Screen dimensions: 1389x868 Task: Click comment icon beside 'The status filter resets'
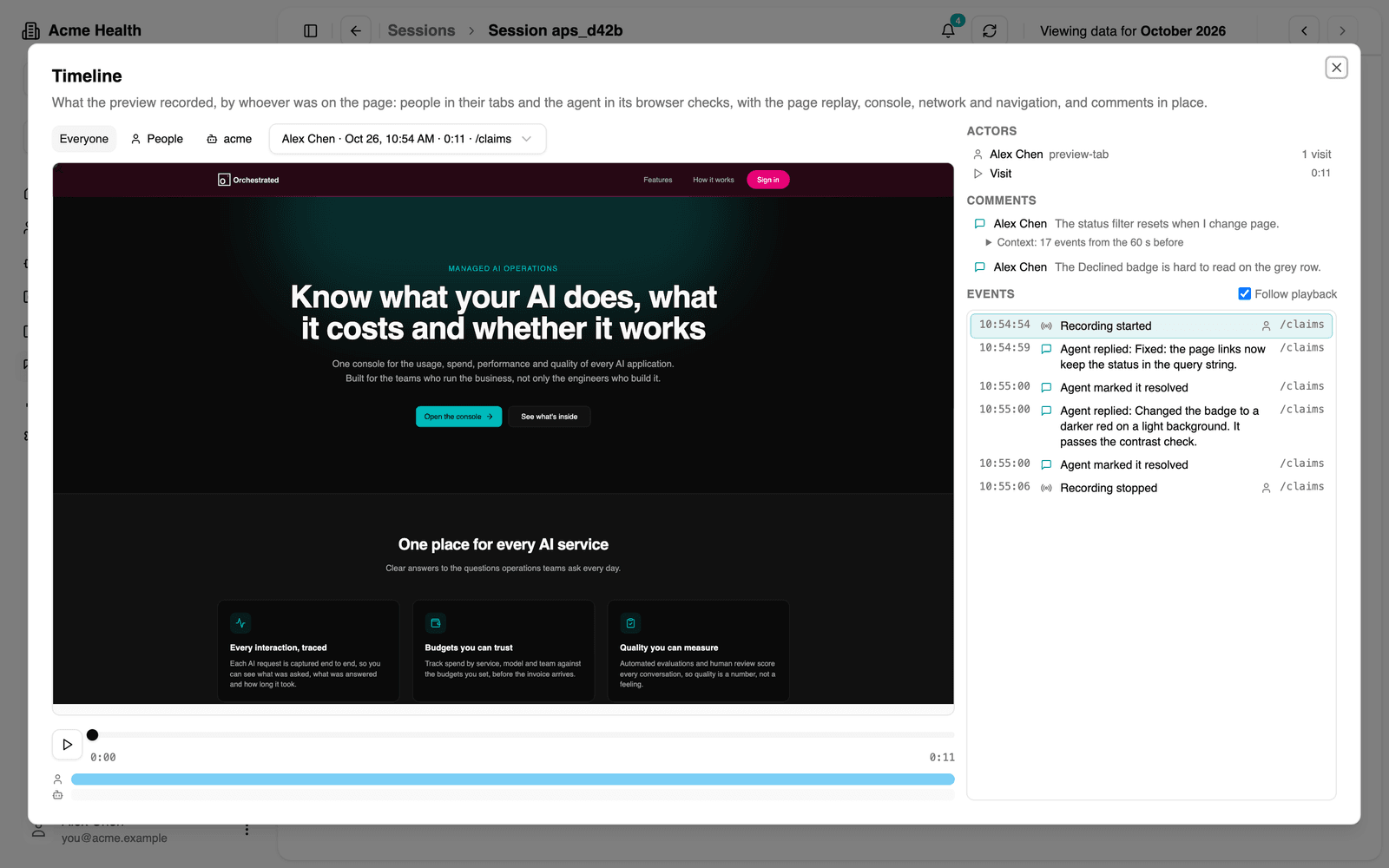(x=979, y=224)
